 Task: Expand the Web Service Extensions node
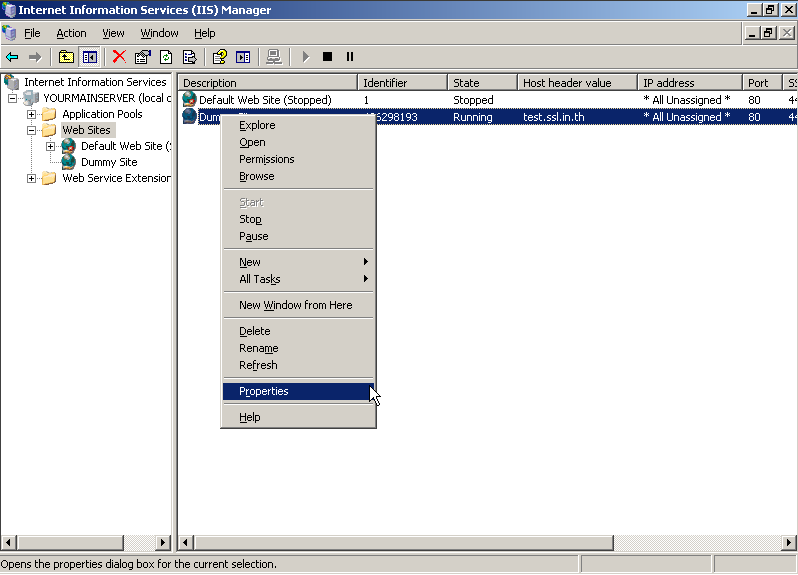(x=32, y=178)
